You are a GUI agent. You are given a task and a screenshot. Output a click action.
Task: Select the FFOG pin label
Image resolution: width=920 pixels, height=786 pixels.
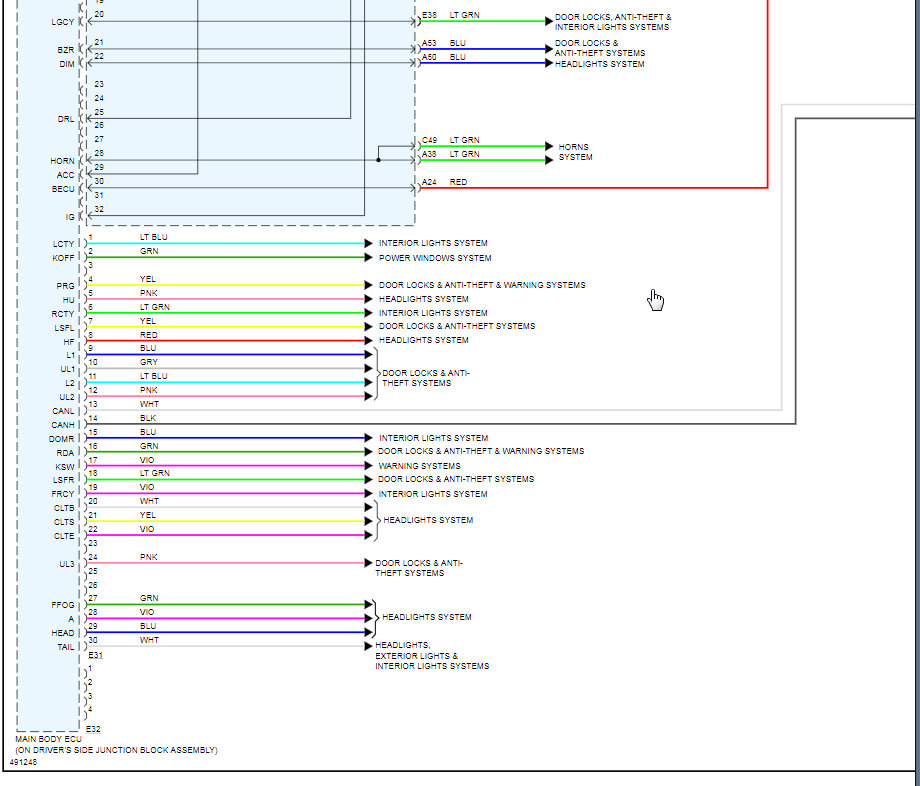tap(63, 605)
